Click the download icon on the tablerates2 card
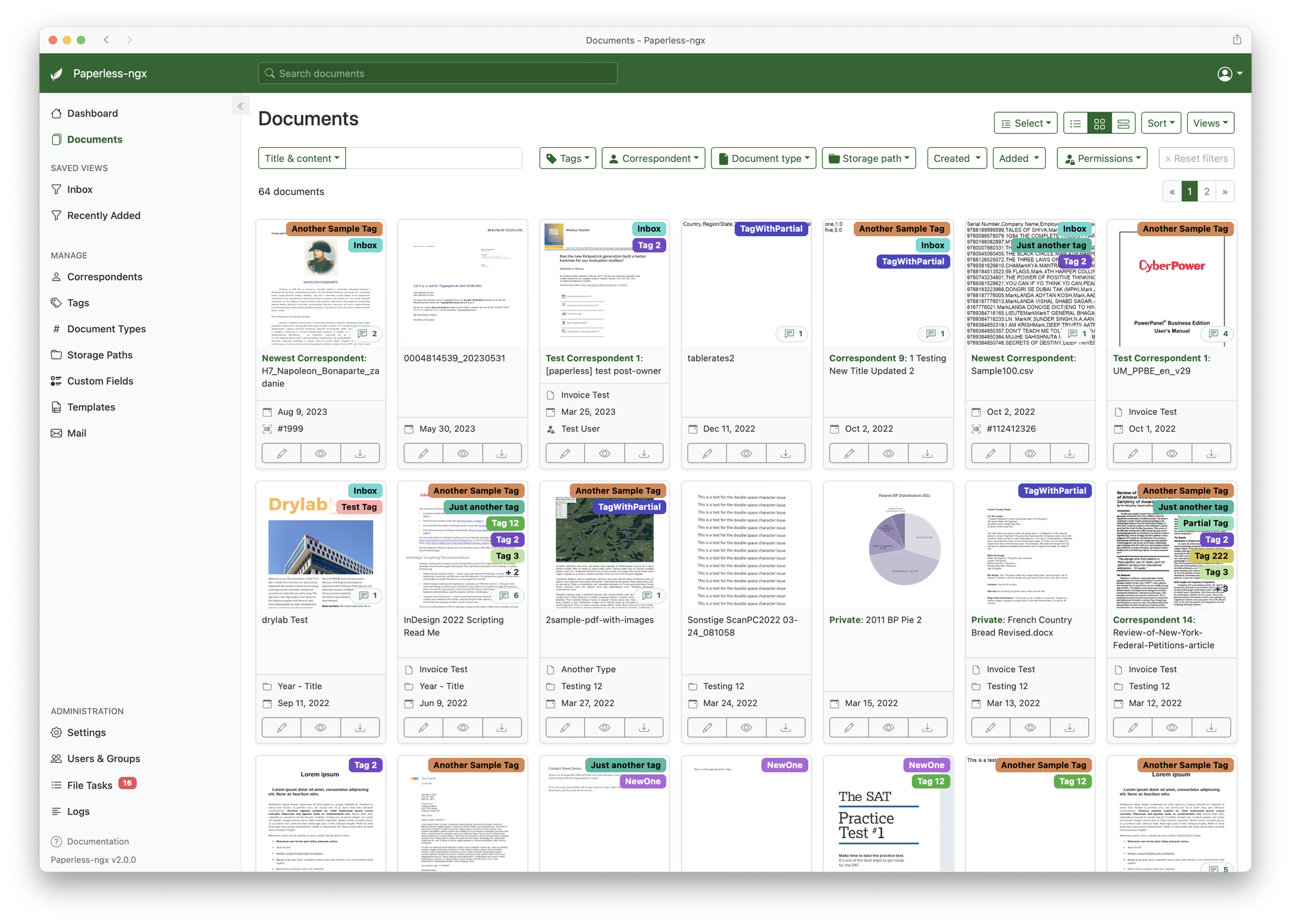This screenshot has height=924, width=1291. tap(785, 453)
